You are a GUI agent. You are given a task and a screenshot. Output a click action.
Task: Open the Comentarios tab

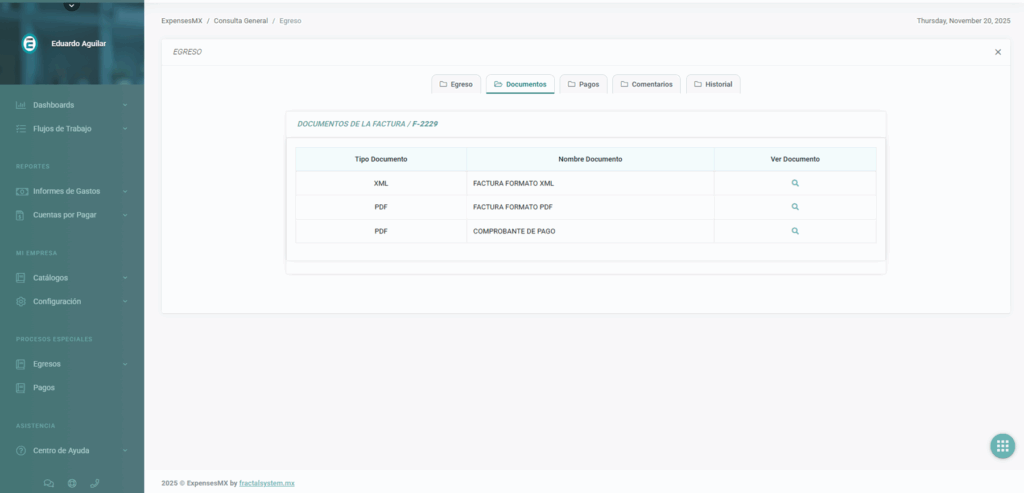tap(646, 84)
